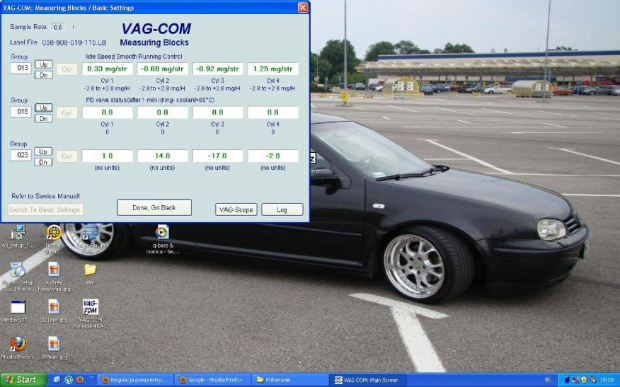Open the Windows Start menu

23,380
